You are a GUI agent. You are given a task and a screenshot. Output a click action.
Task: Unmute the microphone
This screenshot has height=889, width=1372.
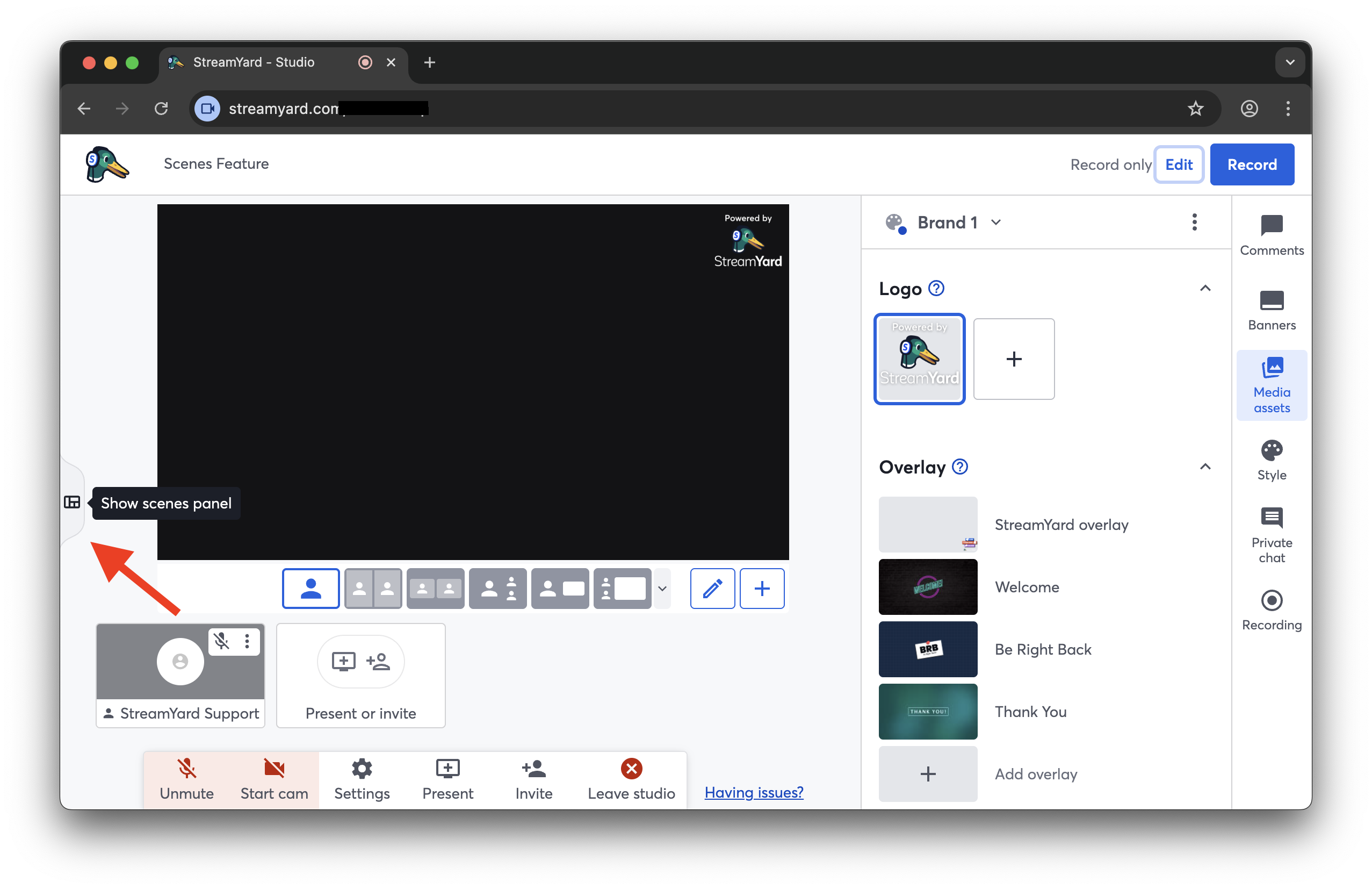(x=187, y=779)
